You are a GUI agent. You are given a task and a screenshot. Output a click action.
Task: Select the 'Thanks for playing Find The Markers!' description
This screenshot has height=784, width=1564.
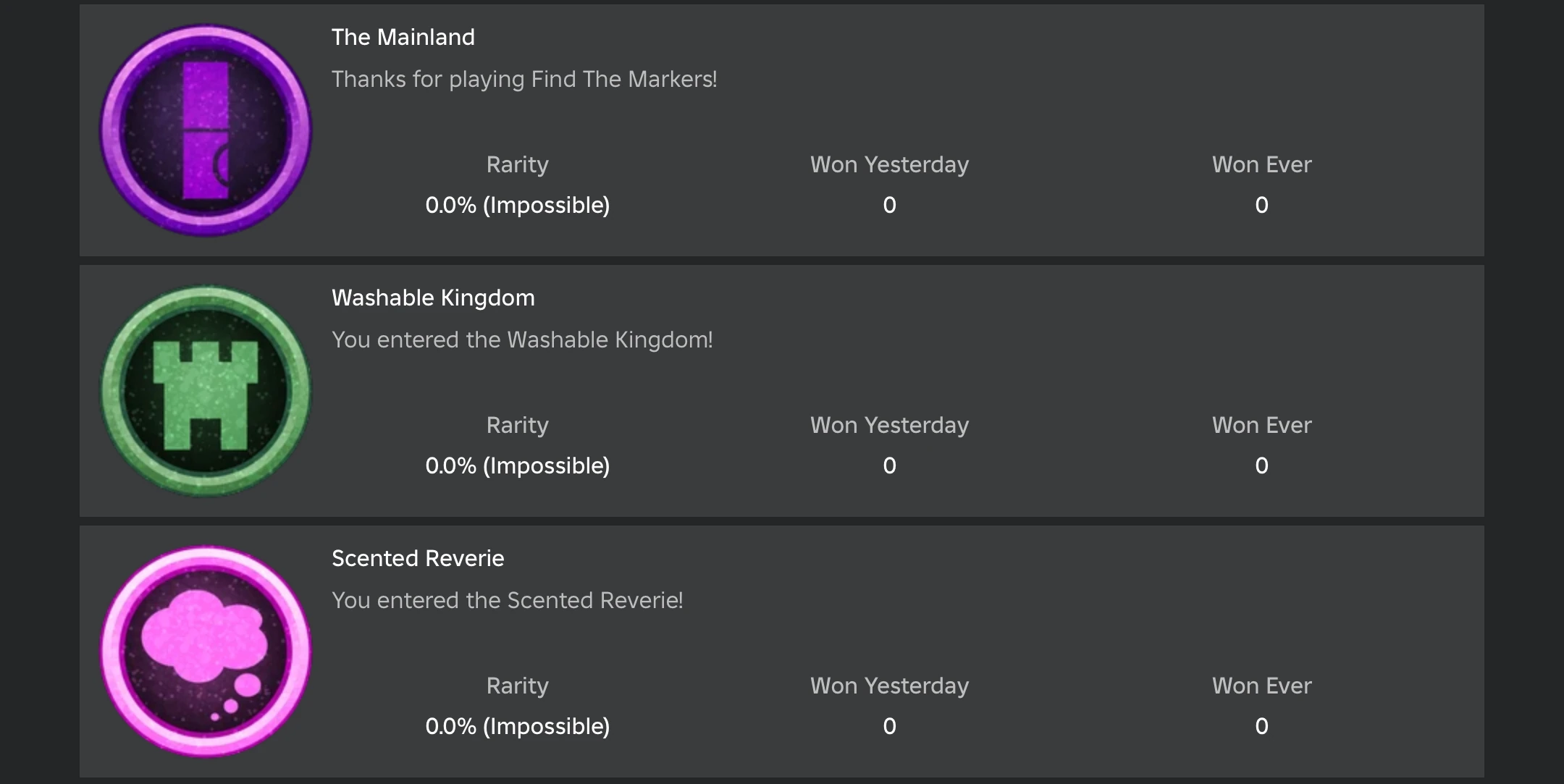click(x=525, y=79)
